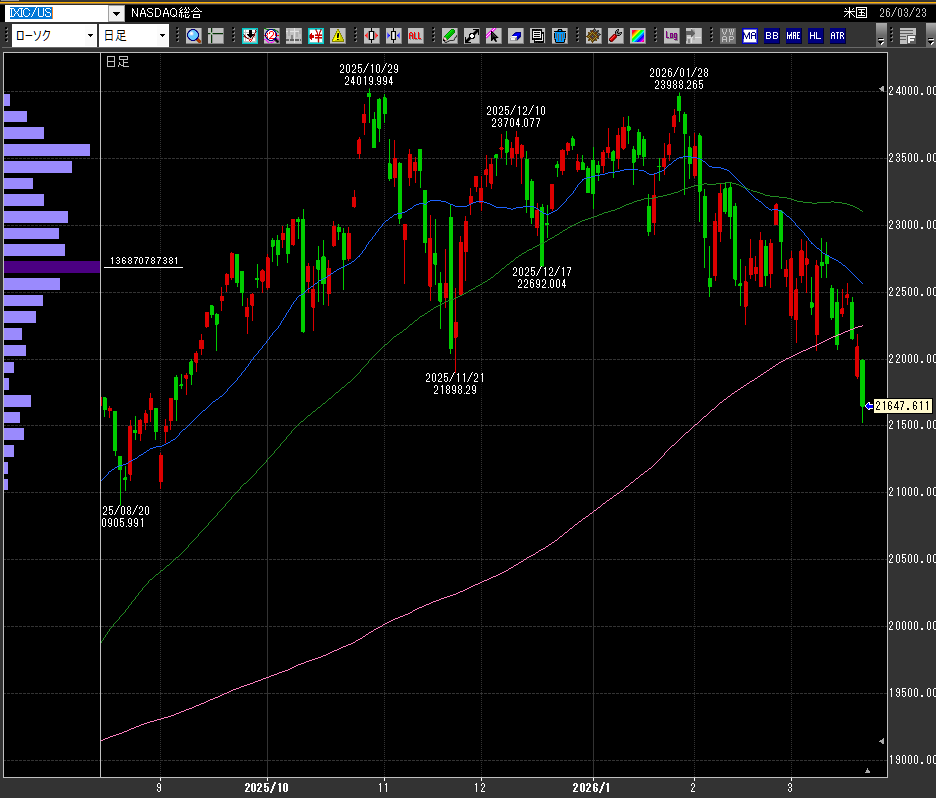Click the IXIC/US symbol input field
Viewport: 936px width, 798px height.
(x=57, y=13)
